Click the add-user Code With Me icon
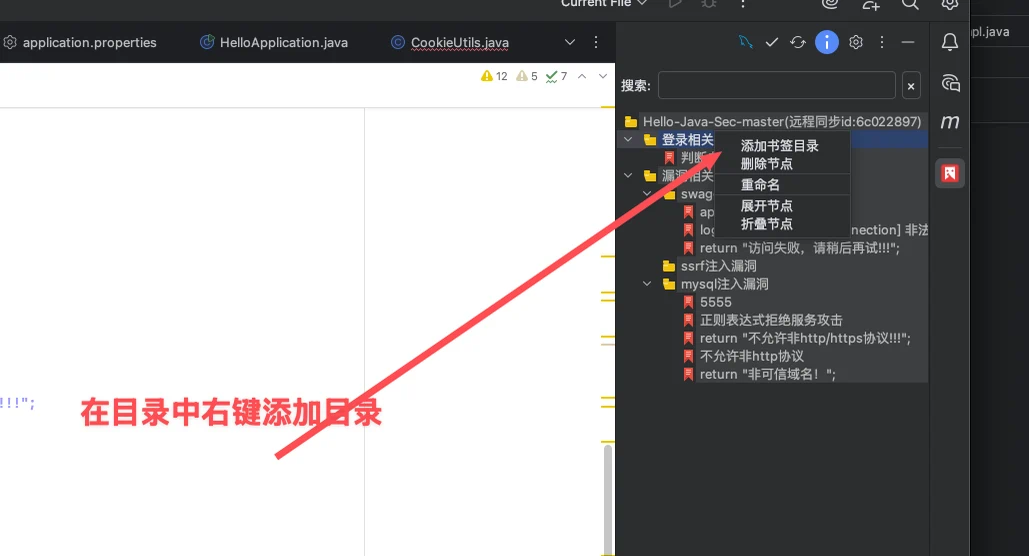 [871, 4]
